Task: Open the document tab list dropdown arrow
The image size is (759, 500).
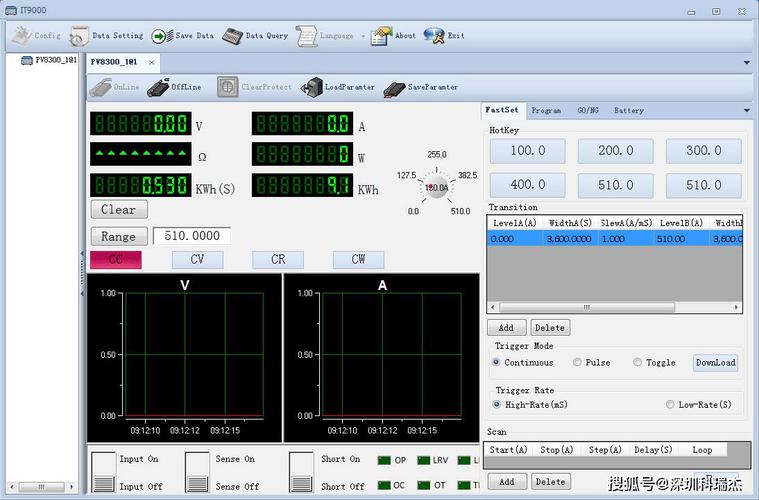Action: (747, 62)
